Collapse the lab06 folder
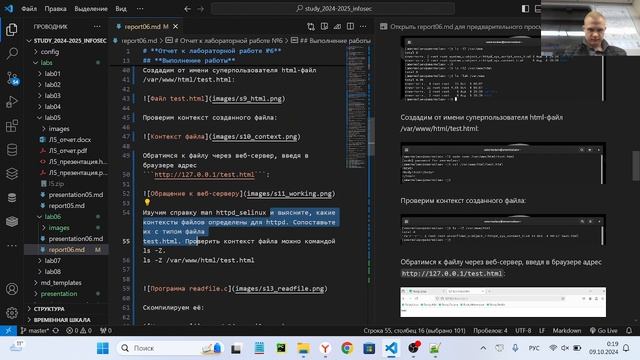 click(x=53, y=217)
